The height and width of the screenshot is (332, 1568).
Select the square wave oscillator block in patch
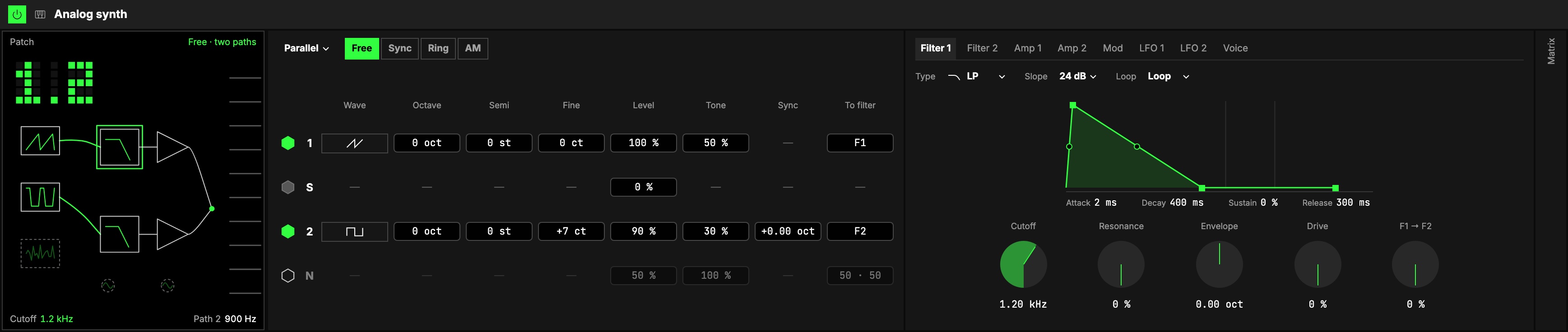(40, 197)
